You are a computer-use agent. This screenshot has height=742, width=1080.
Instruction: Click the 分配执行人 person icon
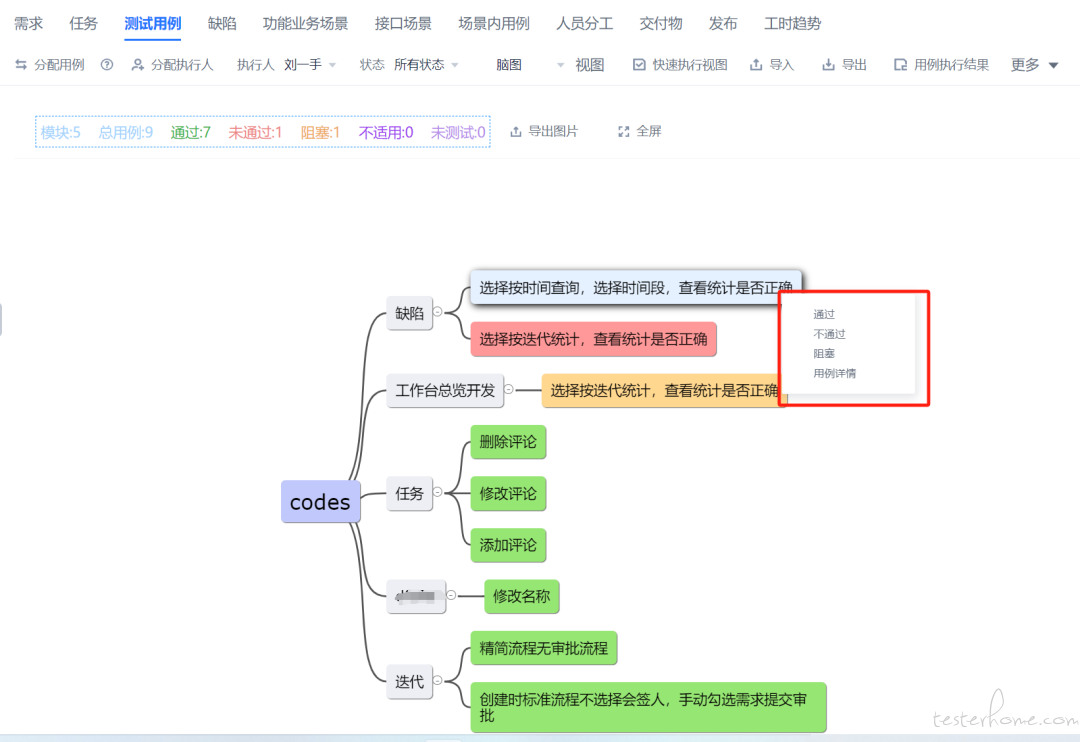pos(138,65)
